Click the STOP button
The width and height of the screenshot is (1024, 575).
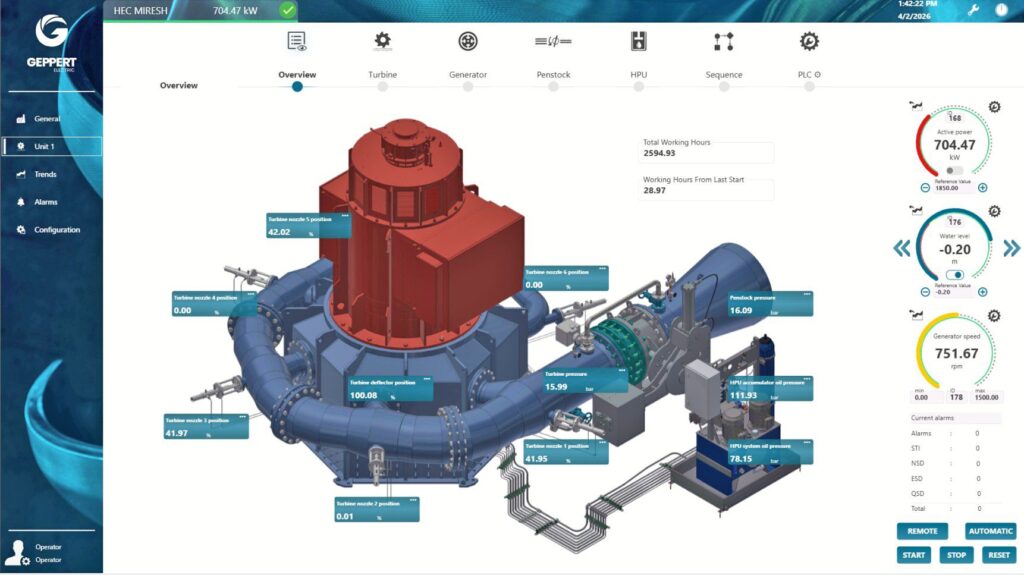pos(956,555)
